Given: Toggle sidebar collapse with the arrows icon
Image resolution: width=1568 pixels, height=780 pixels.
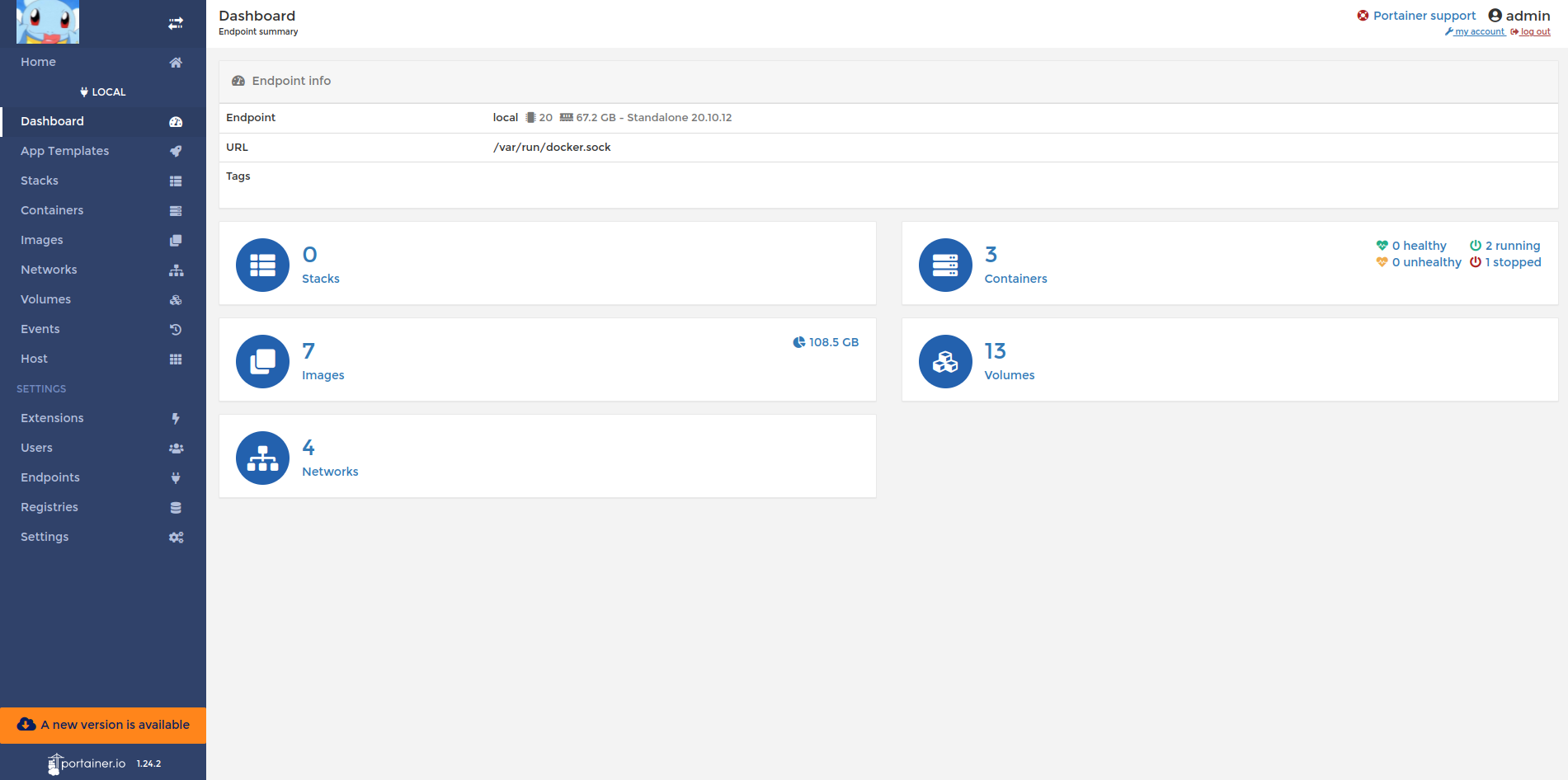Looking at the screenshot, I should pos(176,23).
